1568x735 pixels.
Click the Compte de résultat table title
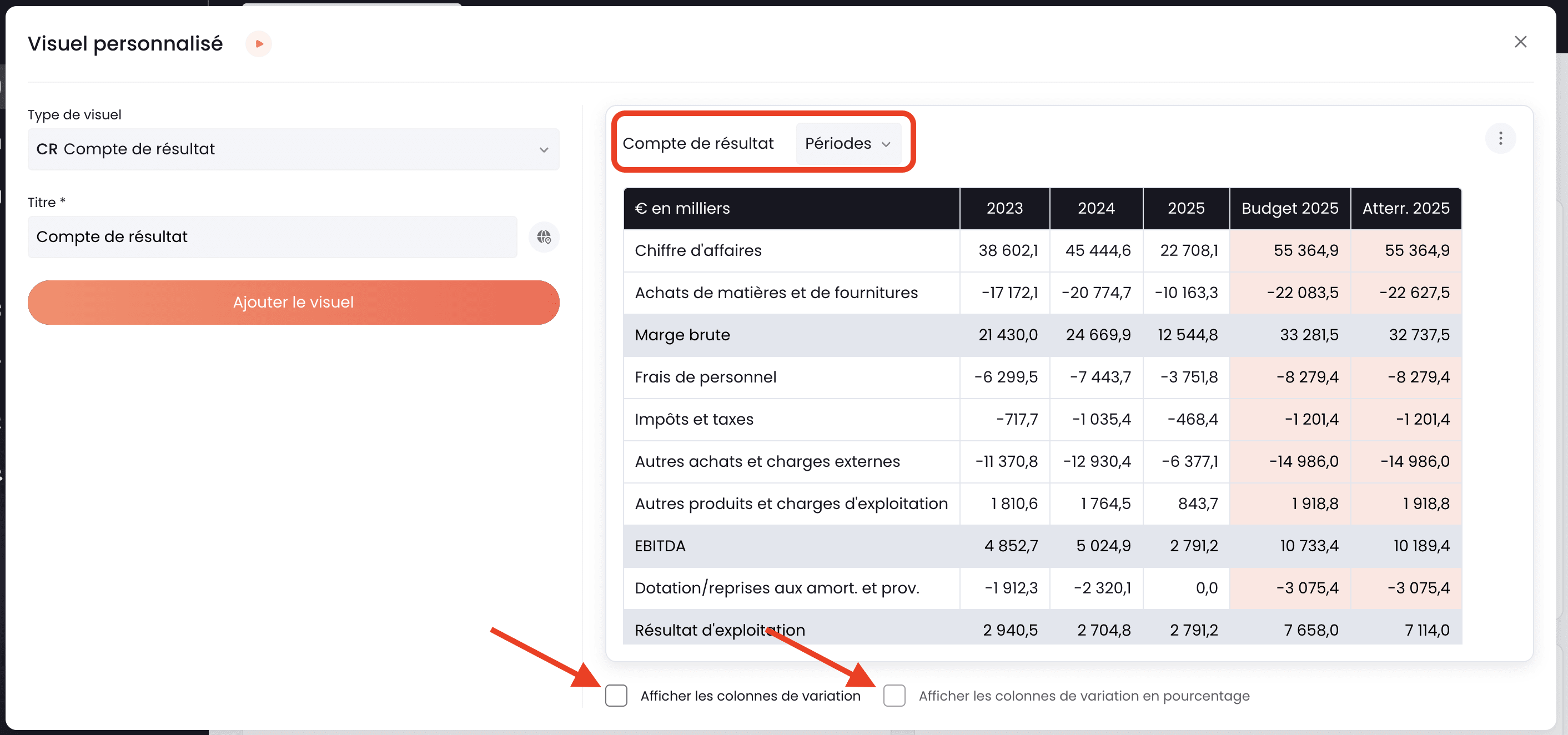tap(697, 144)
